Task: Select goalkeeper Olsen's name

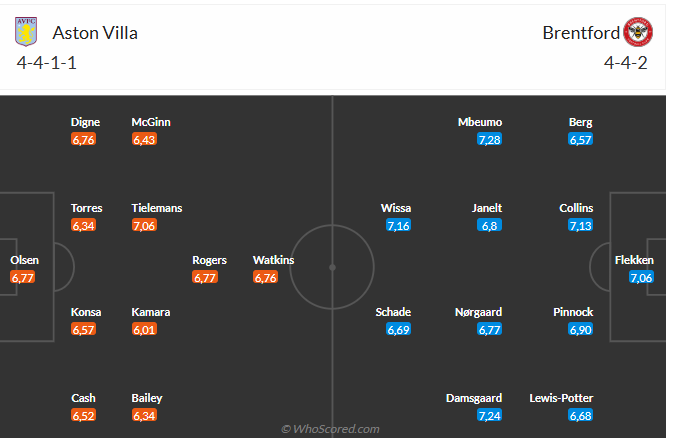Action: (25, 260)
